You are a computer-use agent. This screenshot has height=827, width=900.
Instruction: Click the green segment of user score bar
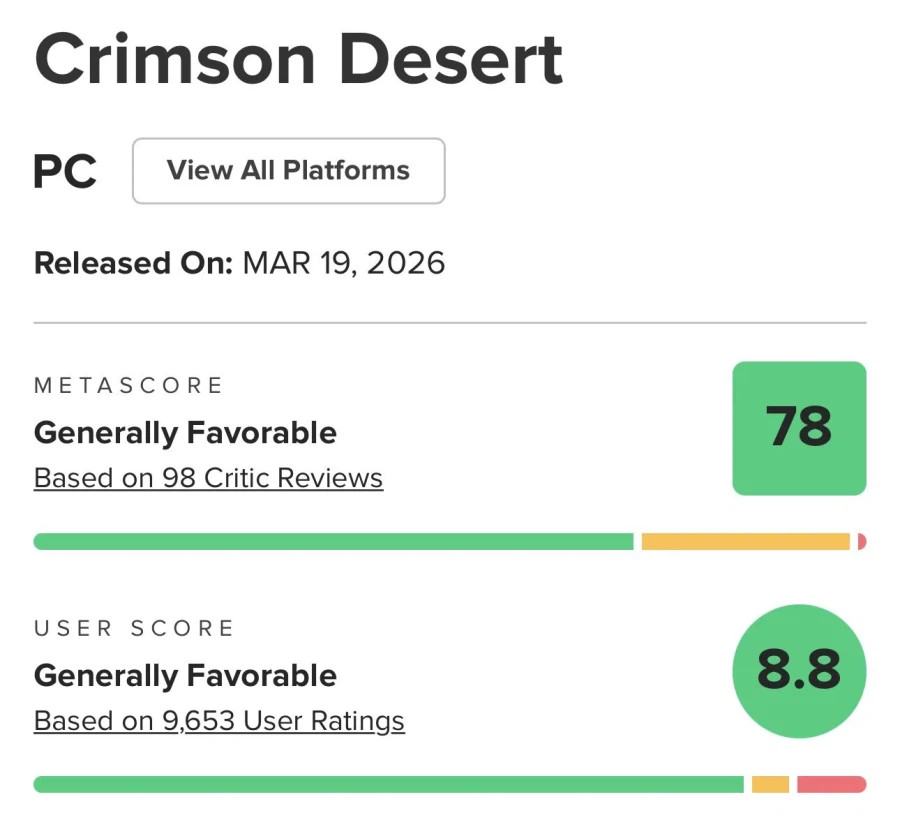pyautogui.click(x=388, y=785)
